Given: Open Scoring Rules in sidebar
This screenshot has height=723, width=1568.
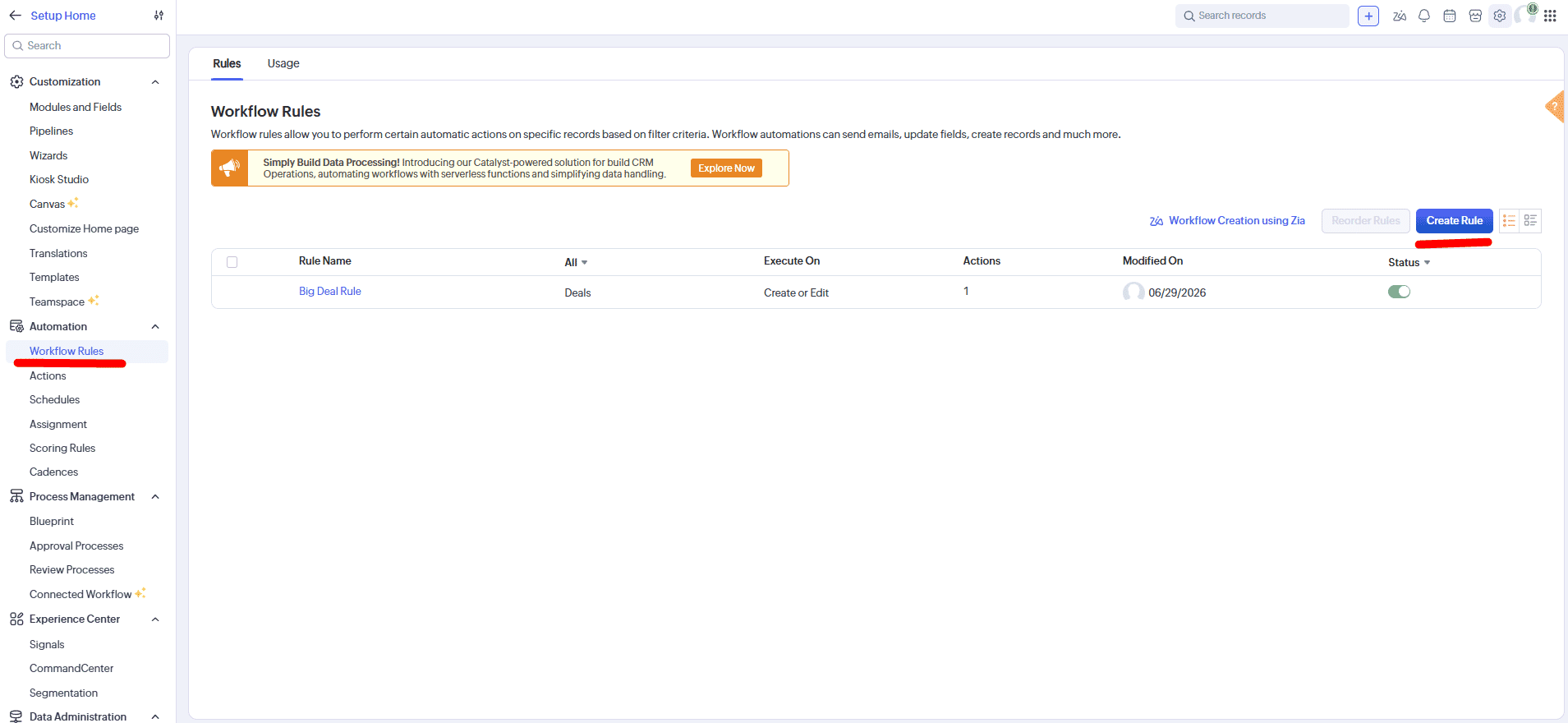Looking at the screenshot, I should click(x=62, y=448).
